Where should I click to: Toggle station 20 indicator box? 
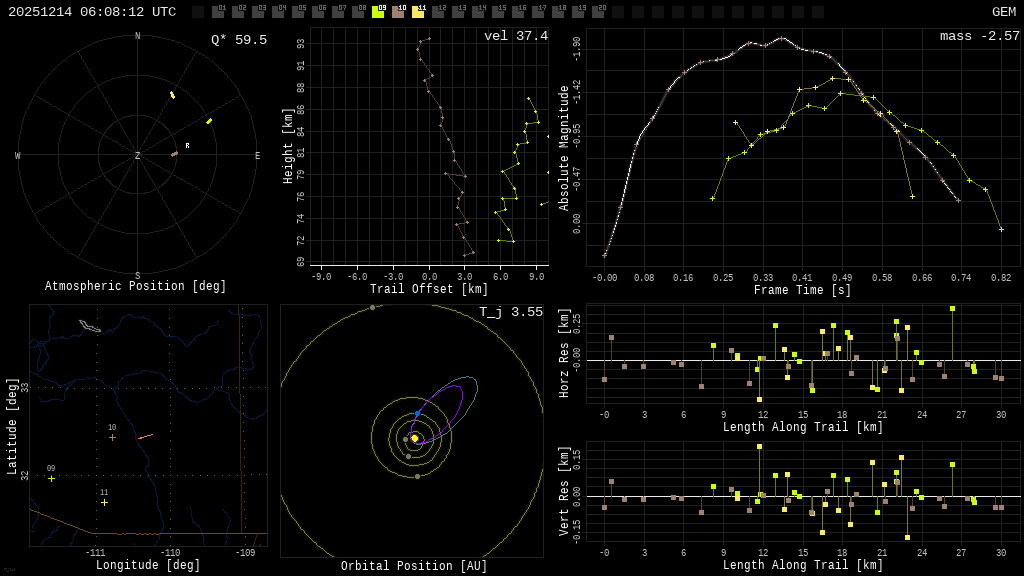[598, 12]
